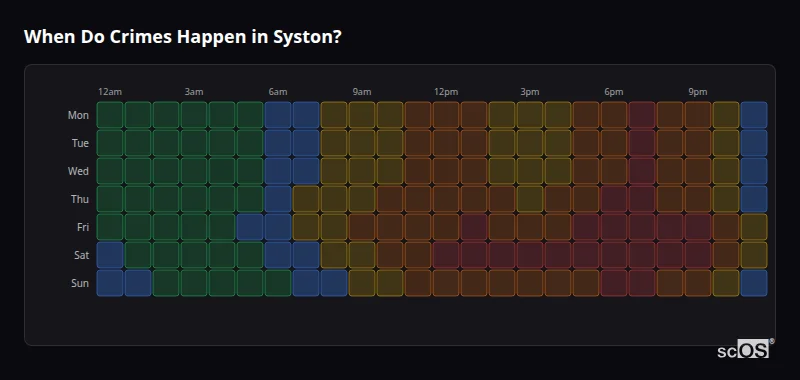Image resolution: width=800 pixels, height=380 pixels.
Task: Select the Sunday 3pm orange cell
Action: (530, 283)
